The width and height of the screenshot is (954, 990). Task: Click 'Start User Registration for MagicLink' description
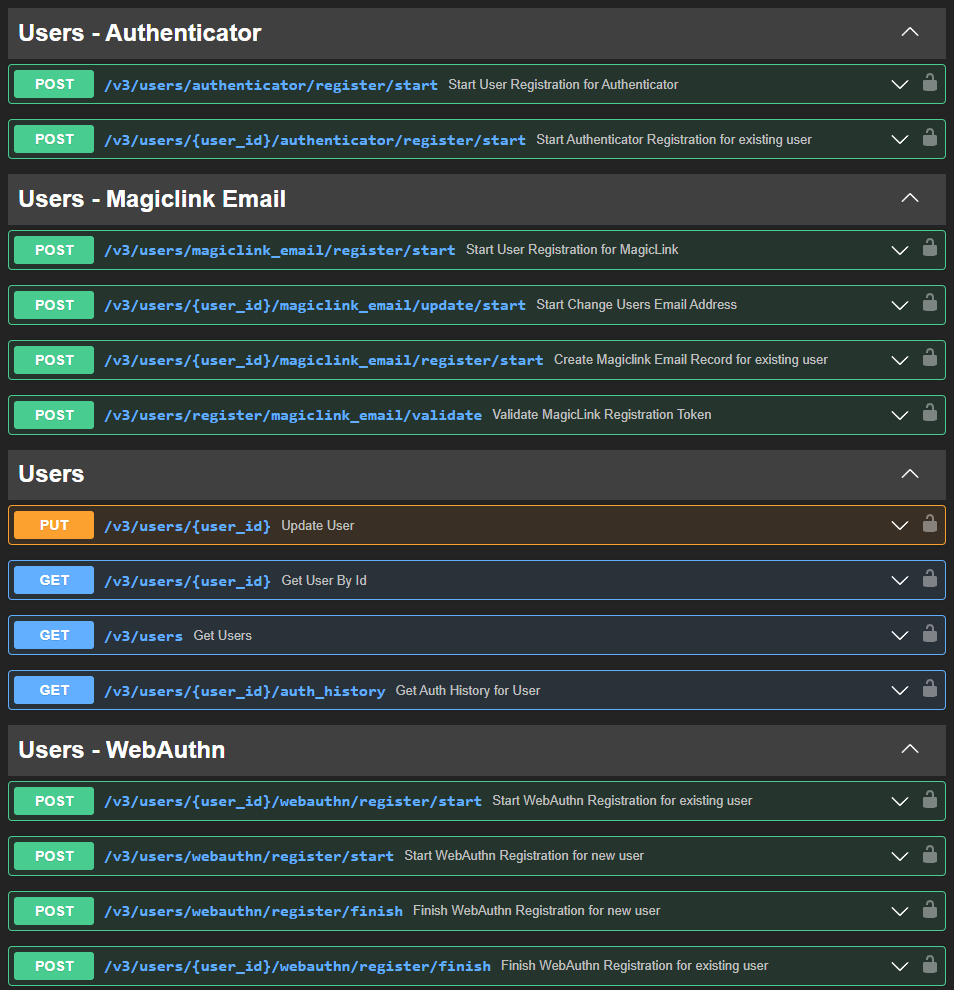tap(572, 249)
